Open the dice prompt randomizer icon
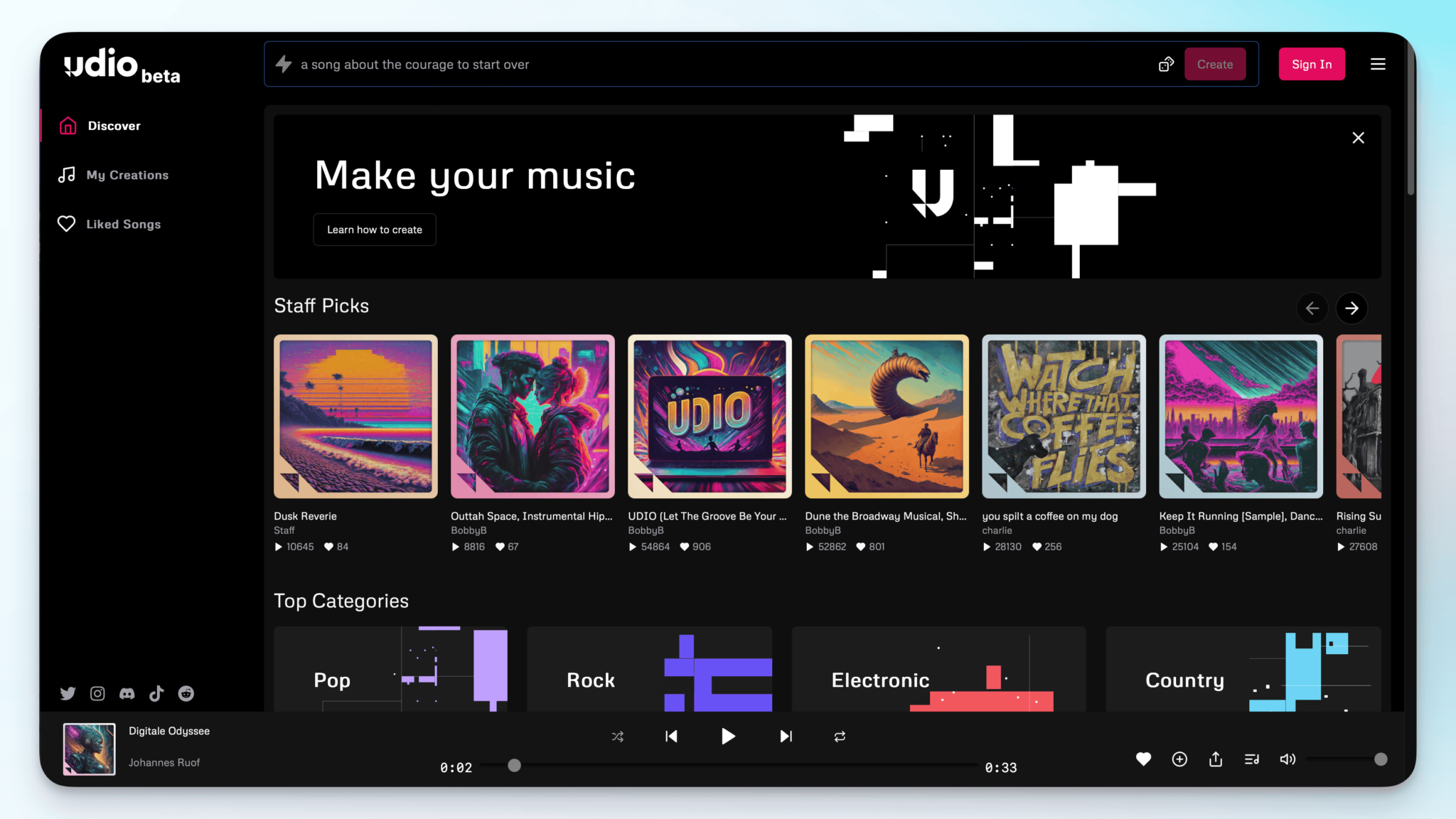This screenshot has height=819, width=1456. pos(1166,64)
